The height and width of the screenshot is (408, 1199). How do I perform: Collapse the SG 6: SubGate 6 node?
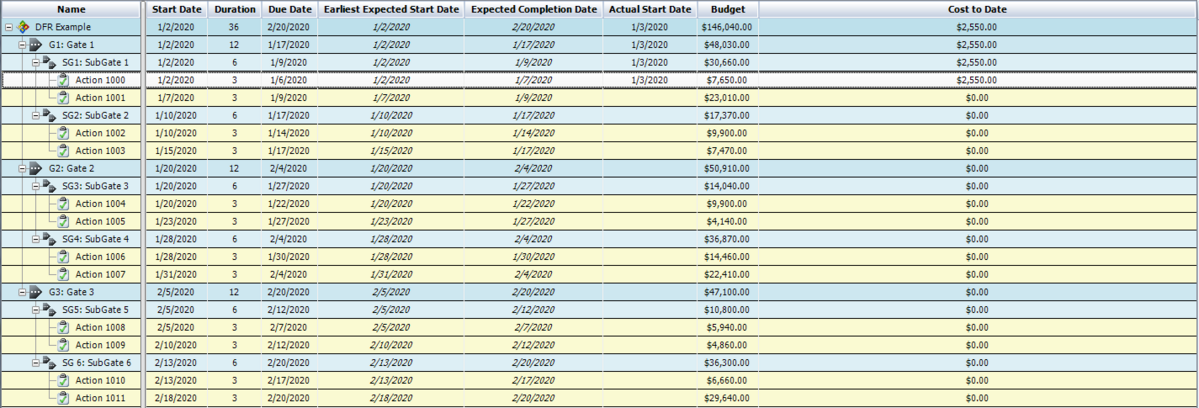pos(35,362)
